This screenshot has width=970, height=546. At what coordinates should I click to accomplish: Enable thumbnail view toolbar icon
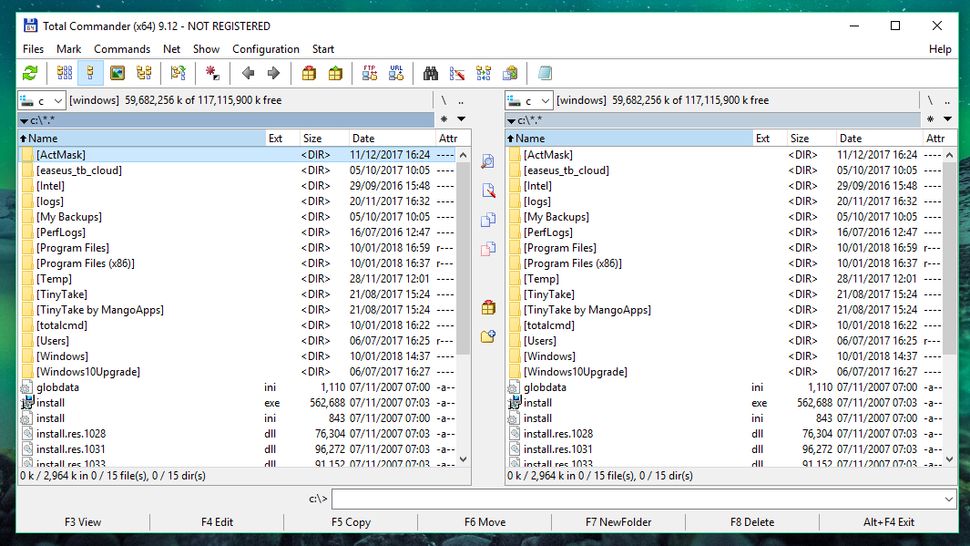click(x=117, y=73)
